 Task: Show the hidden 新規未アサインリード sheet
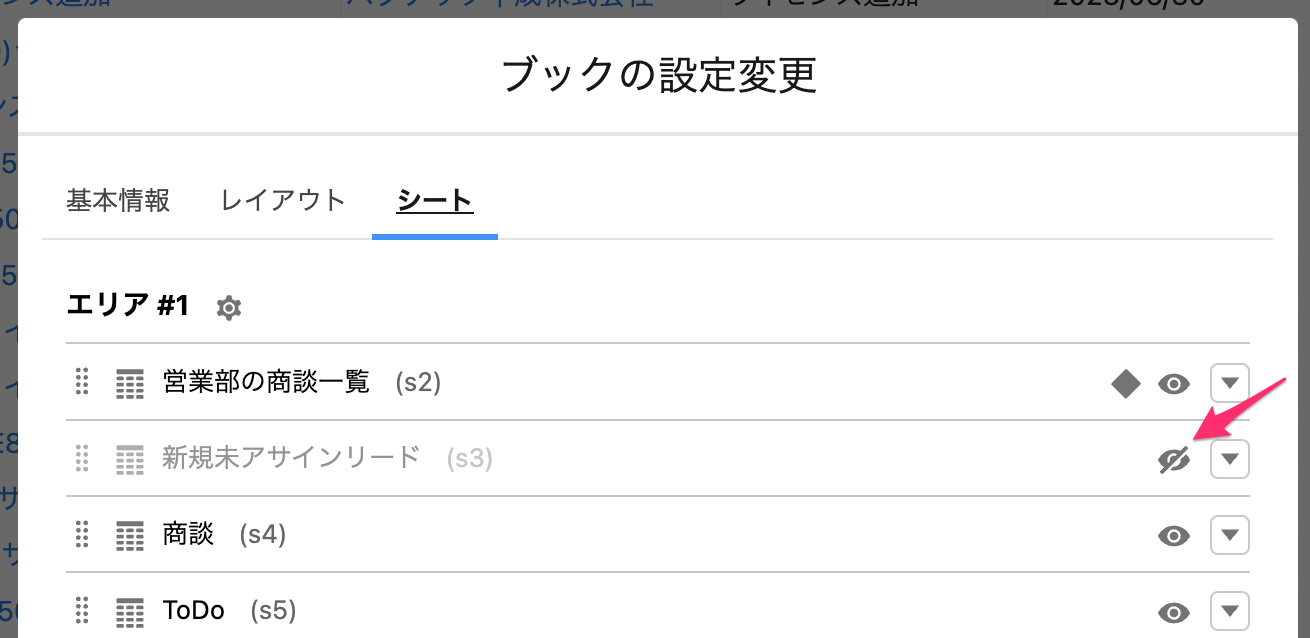[x=1174, y=459]
